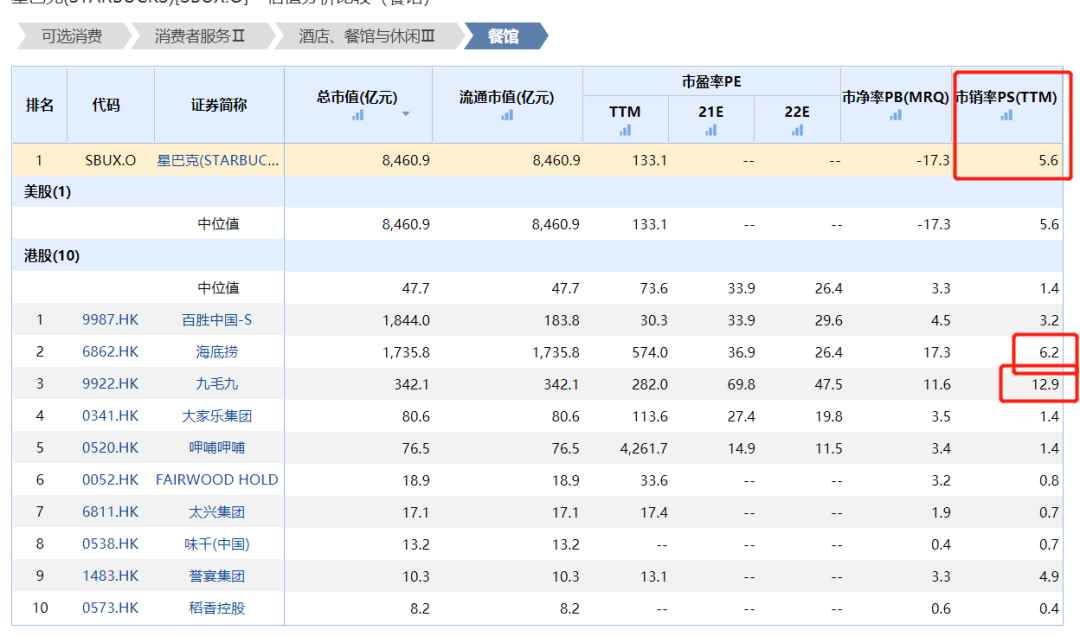Click chart icon under 21E column
The height and width of the screenshot is (637, 1080).
[711, 130]
